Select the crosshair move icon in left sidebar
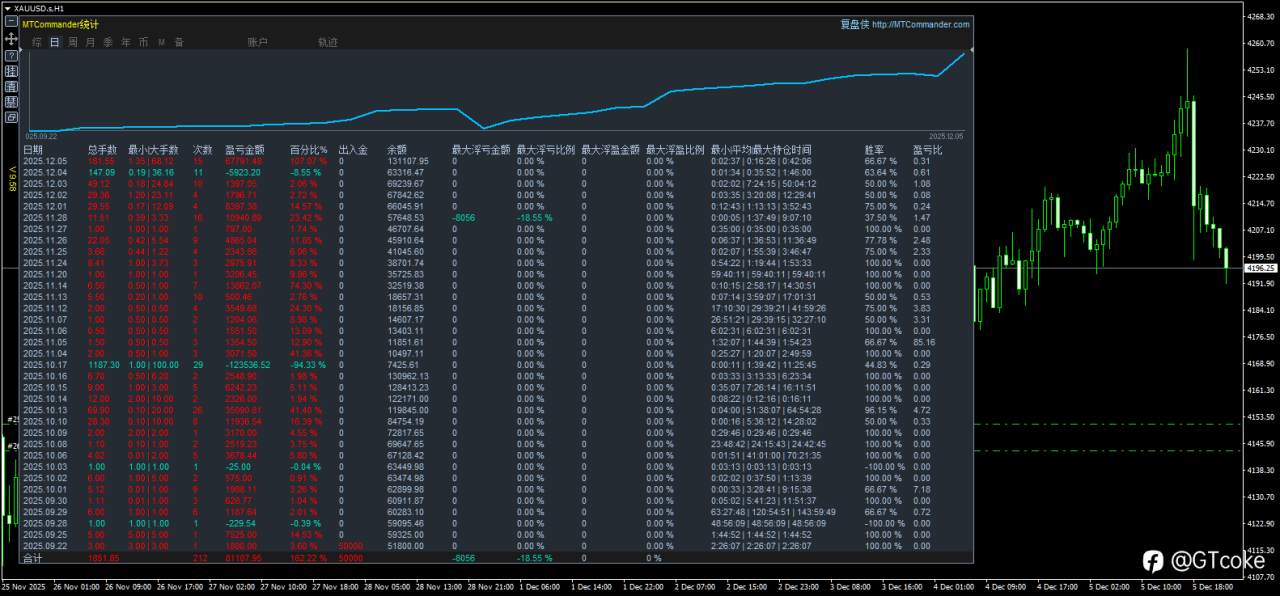Screen dimensions: 1280x596 11,39
